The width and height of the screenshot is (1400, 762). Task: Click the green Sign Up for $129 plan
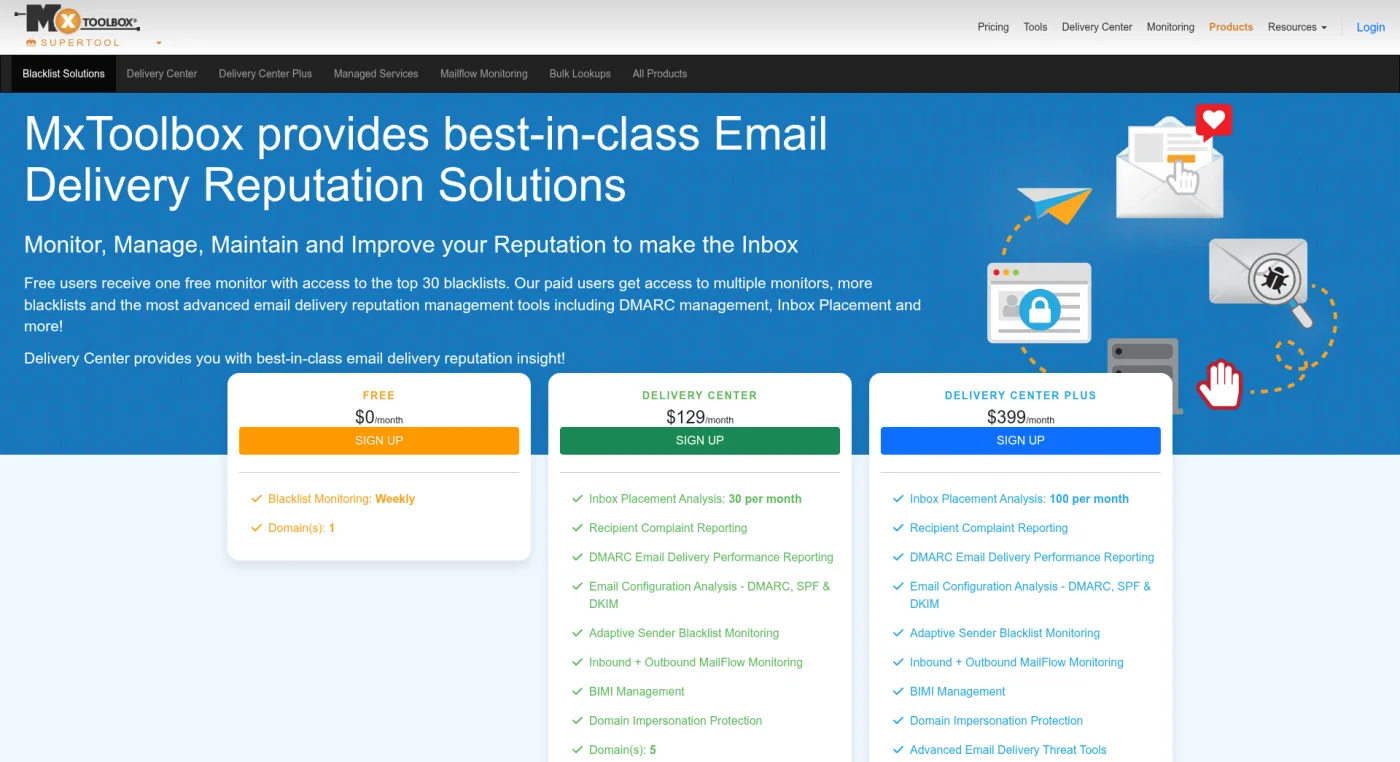700,441
